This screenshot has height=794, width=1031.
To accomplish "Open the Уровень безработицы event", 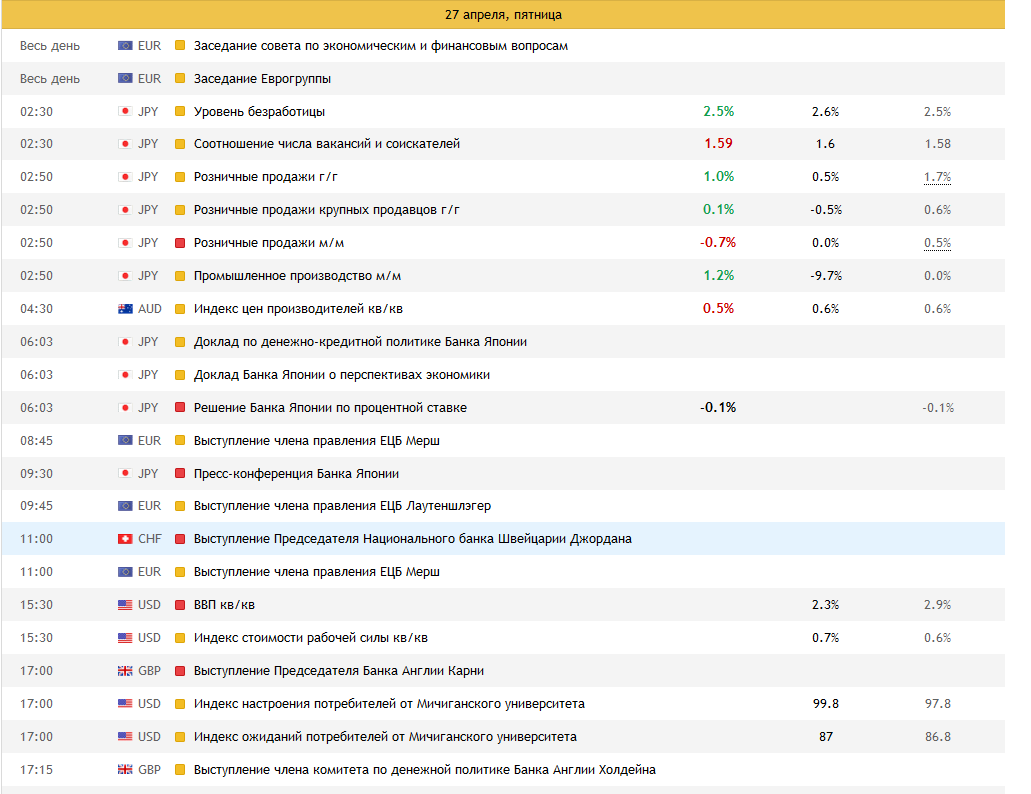I will (x=259, y=112).
